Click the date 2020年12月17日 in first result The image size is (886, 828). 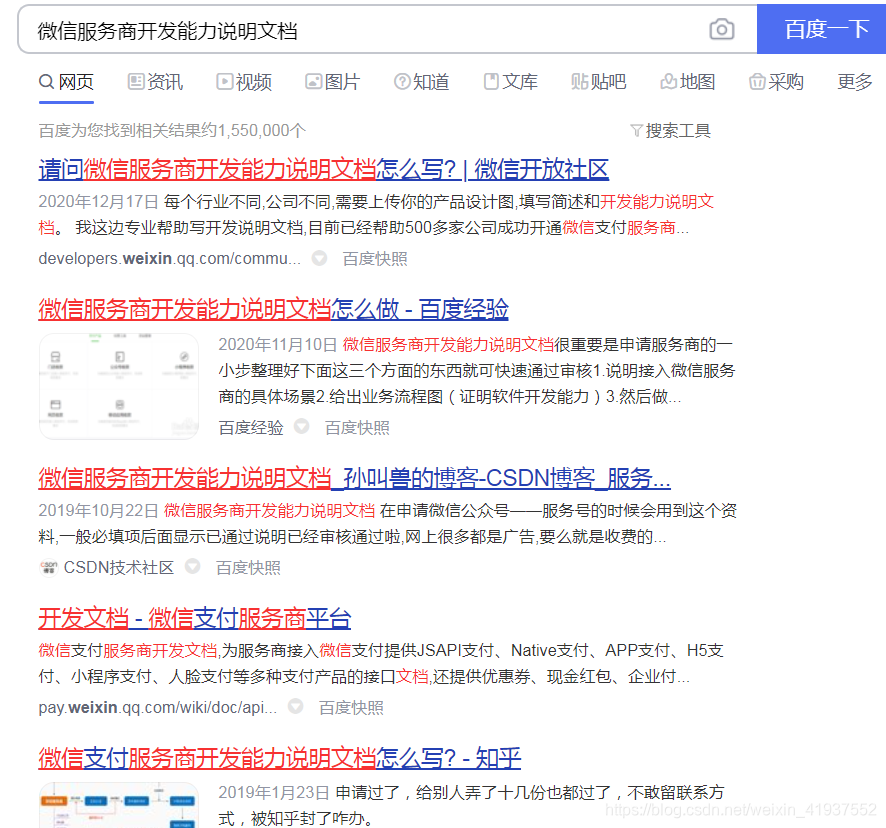(x=98, y=202)
